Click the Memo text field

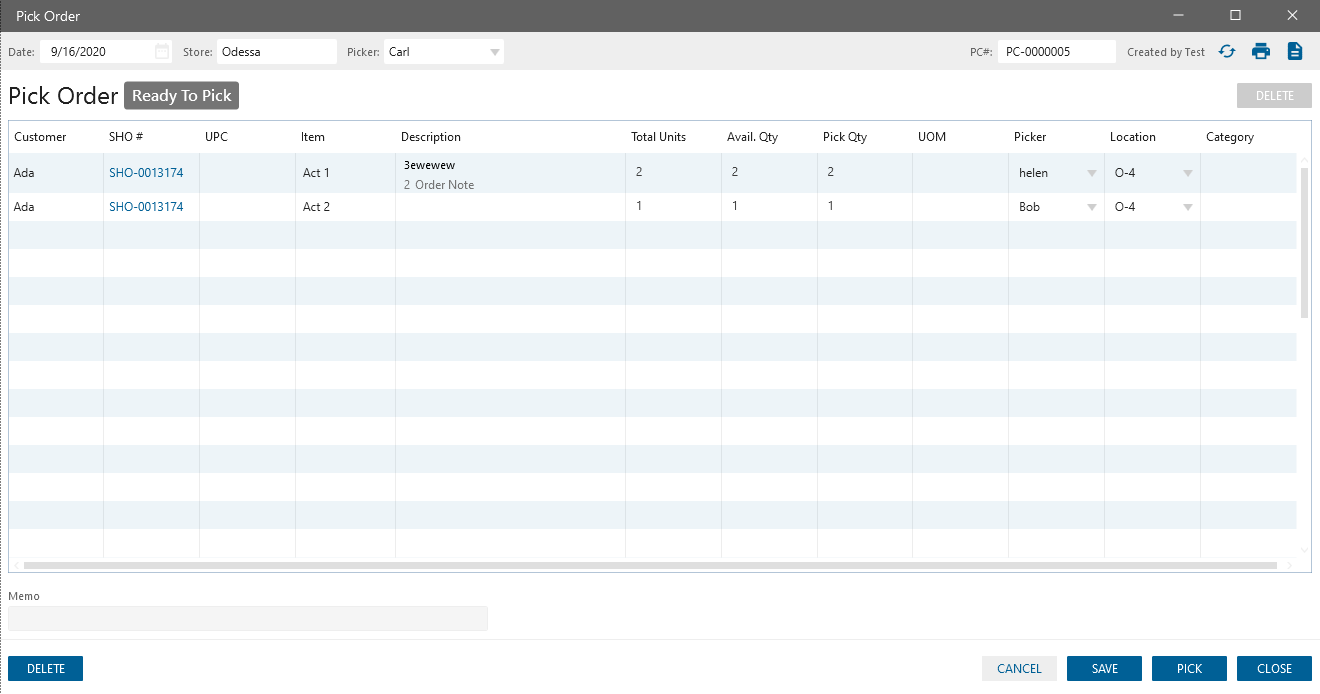(x=248, y=618)
